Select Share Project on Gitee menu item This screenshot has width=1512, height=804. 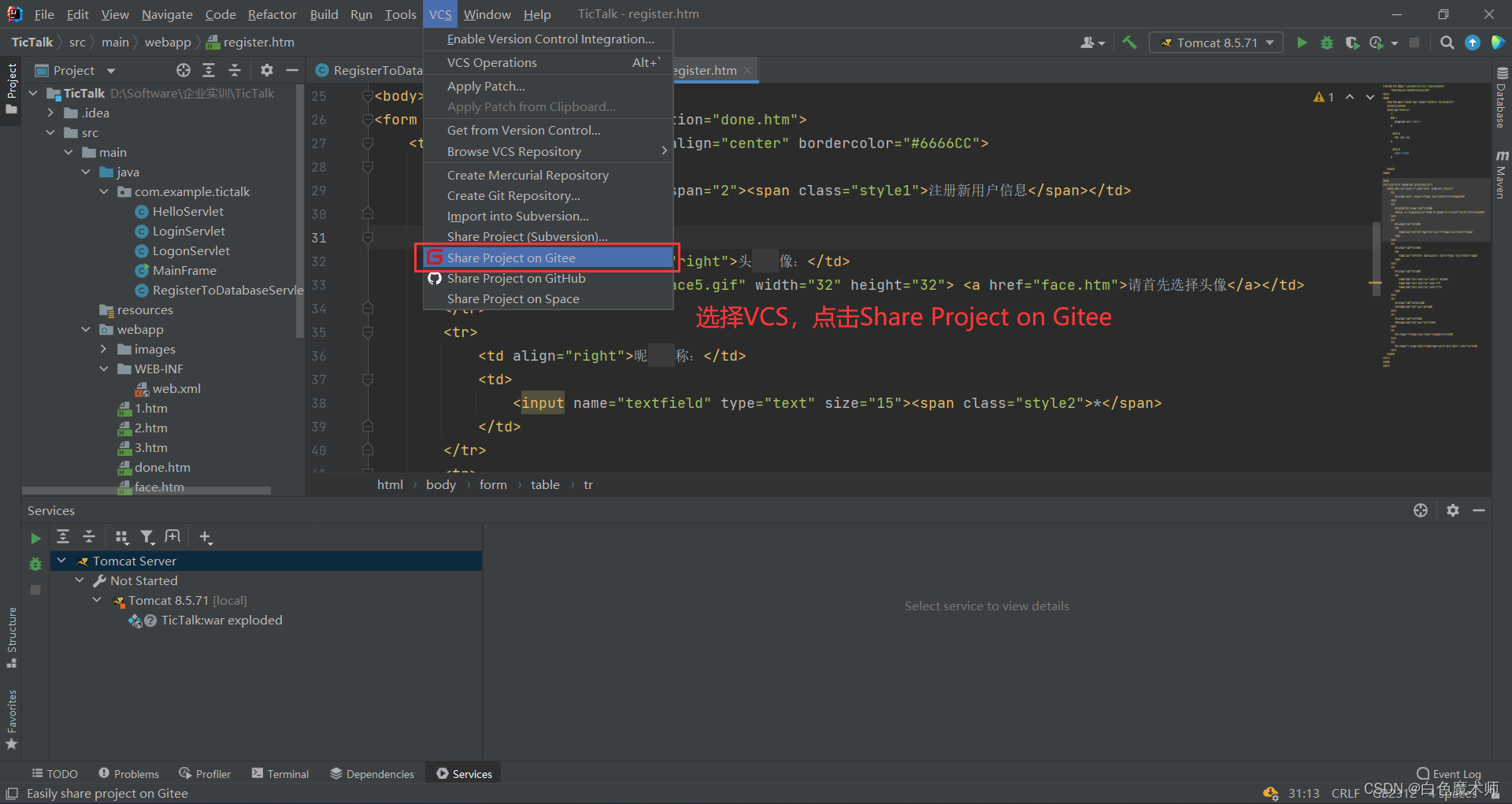(x=547, y=258)
